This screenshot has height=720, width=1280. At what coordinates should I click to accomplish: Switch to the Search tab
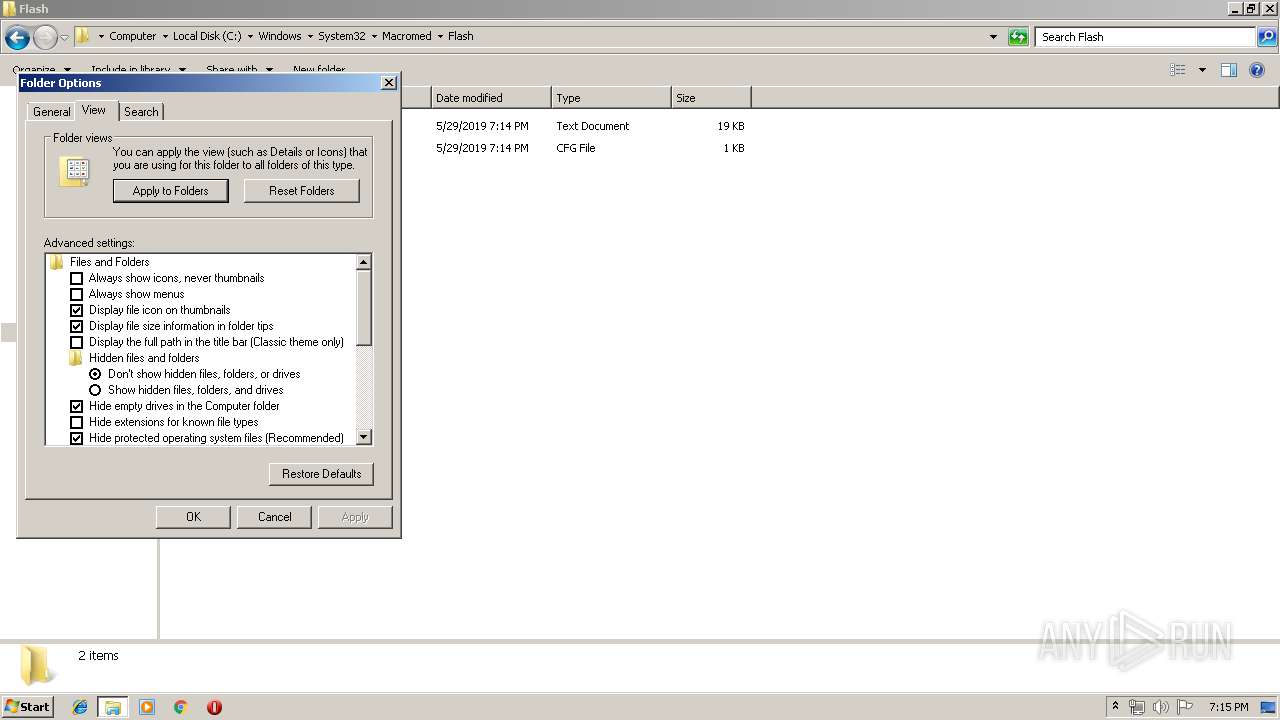pos(141,112)
